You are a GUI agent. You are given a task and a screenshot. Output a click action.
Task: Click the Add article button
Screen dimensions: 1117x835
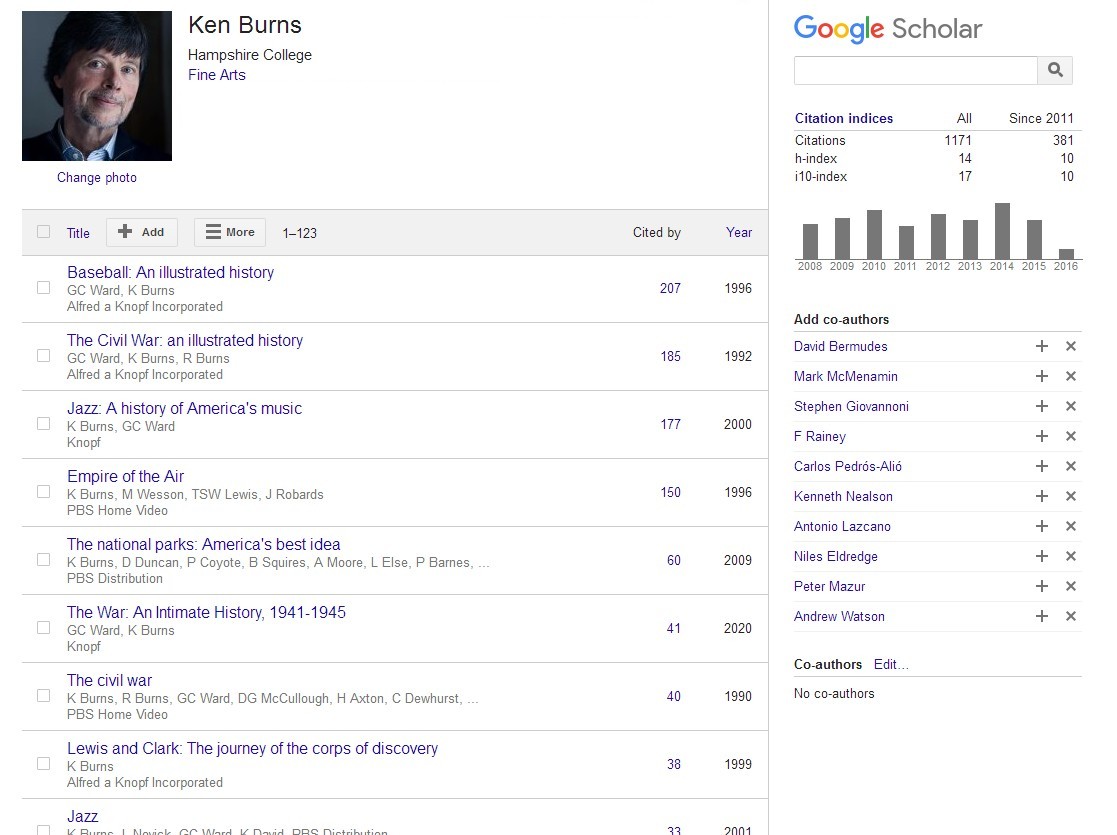click(x=142, y=232)
